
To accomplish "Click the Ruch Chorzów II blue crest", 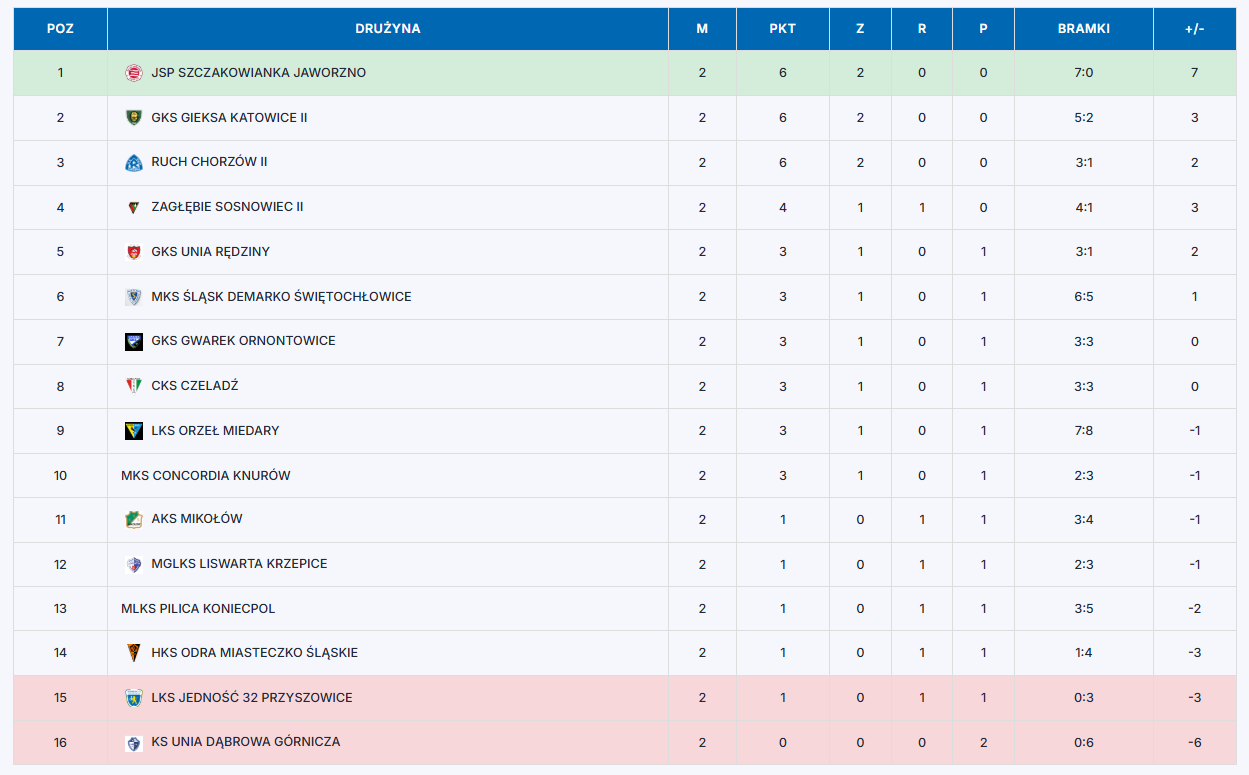I will [133, 162].
